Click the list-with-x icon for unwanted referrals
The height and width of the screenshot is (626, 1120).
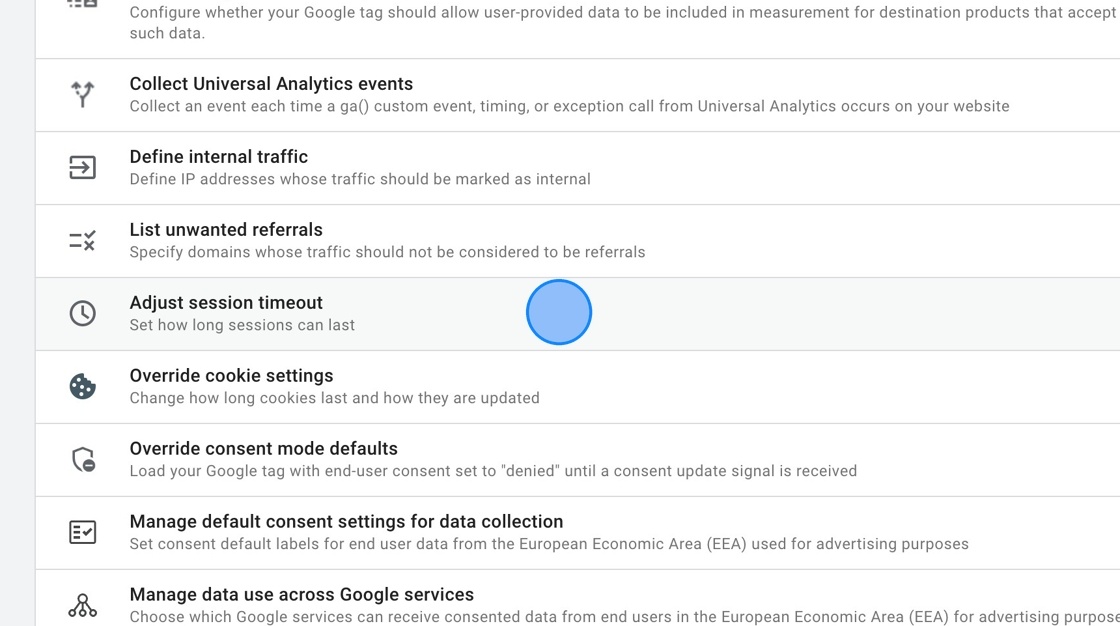pos(80,239)
